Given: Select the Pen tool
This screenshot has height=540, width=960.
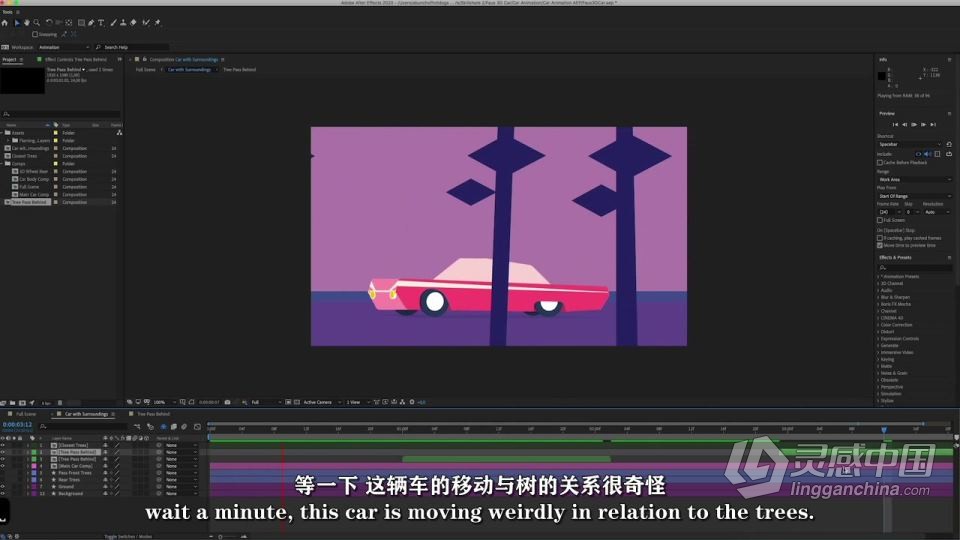Looking at the screenshot, I should click(91, 23).
